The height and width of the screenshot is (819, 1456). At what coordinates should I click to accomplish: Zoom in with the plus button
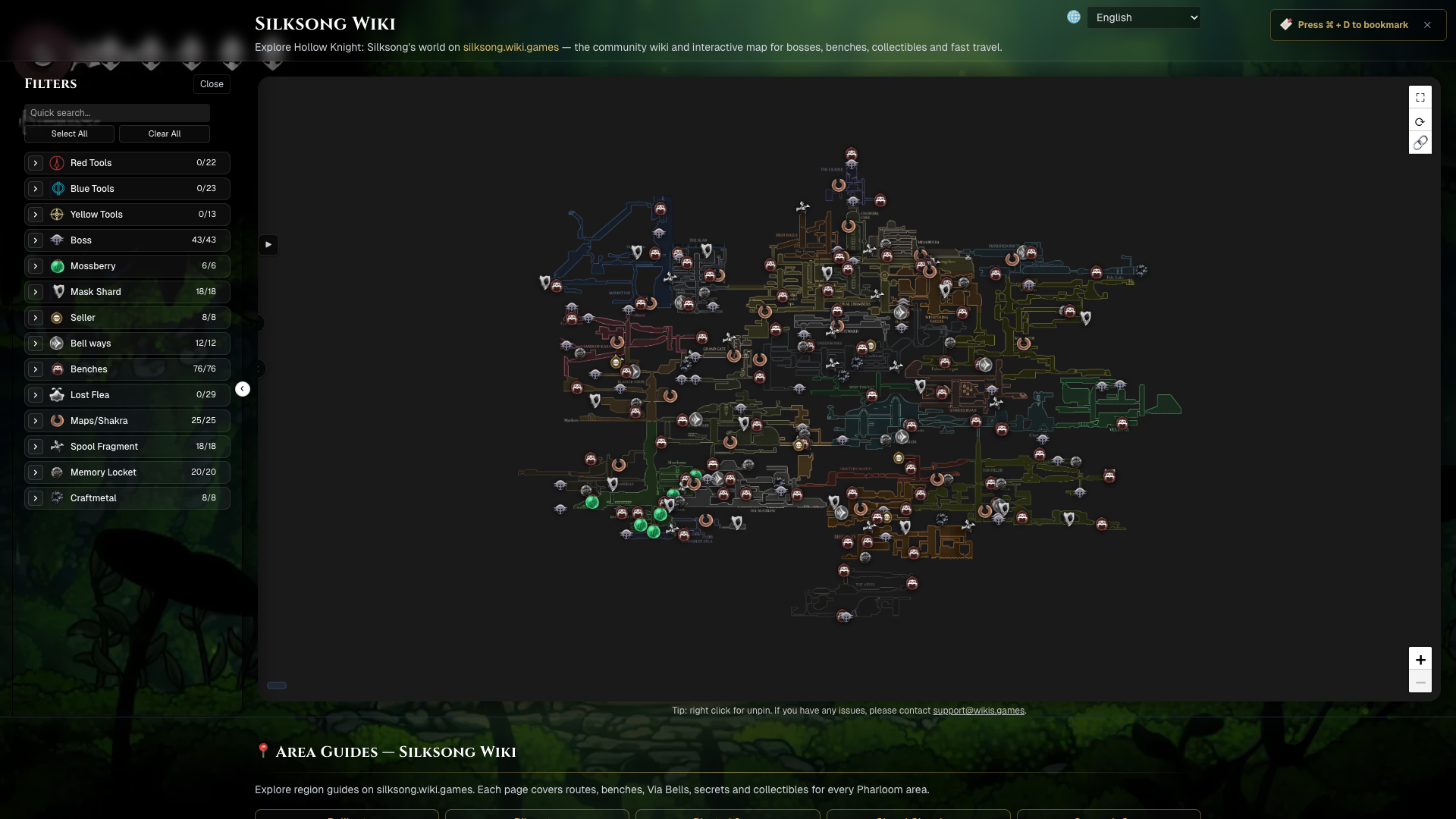click(x=1420, y=659)
